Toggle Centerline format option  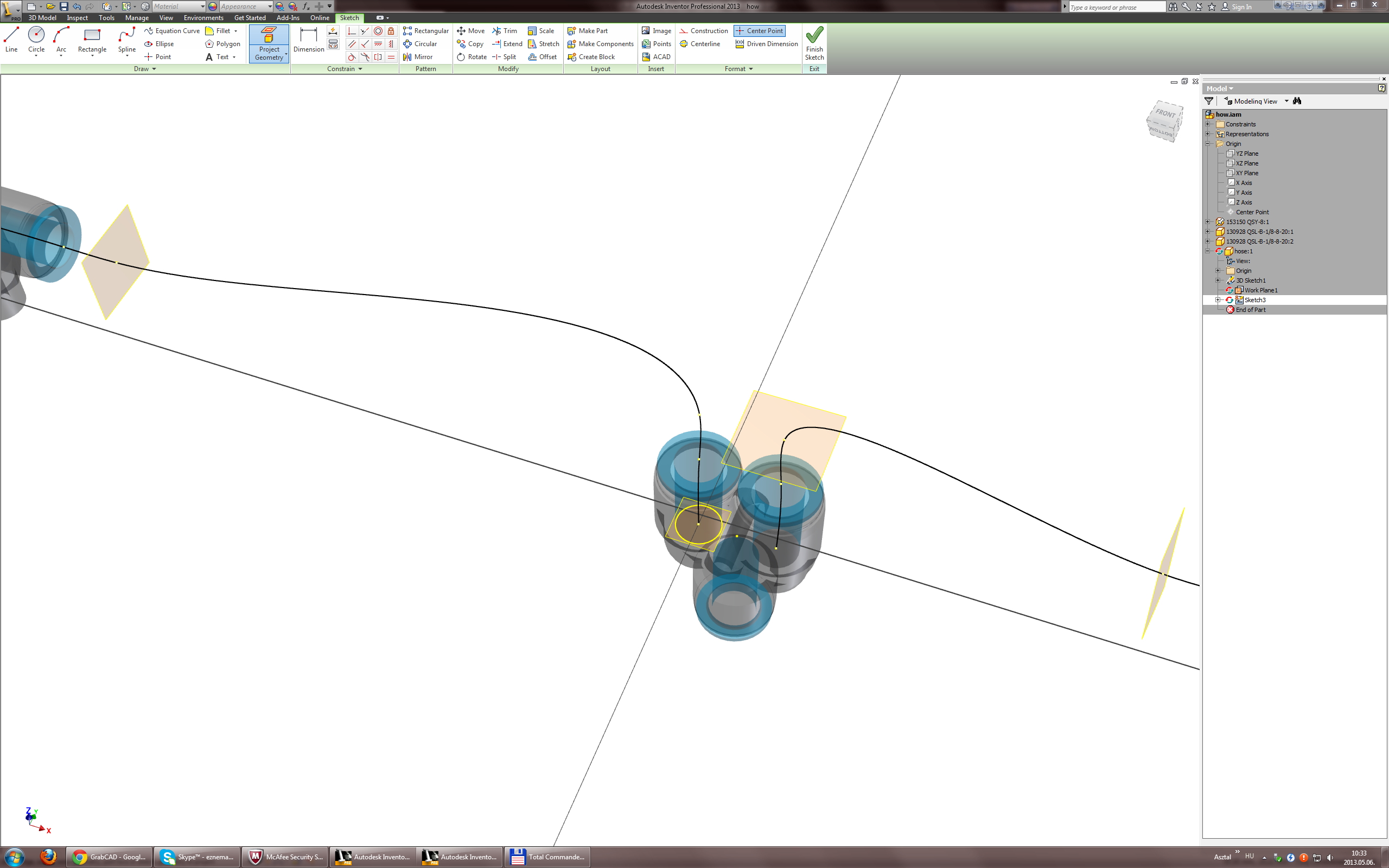coord(700,44)
